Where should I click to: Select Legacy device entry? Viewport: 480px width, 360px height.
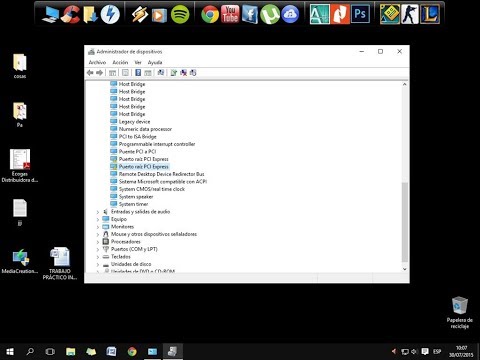click(134, 122)
